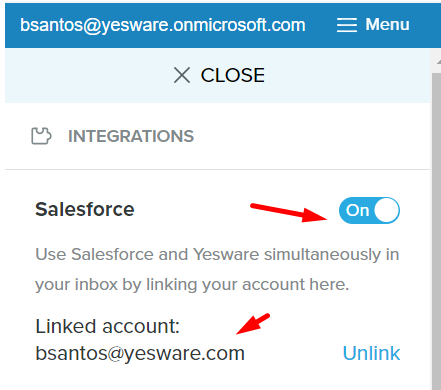Click Unlink to disconnect the Salesforce account
Image resolution: width=441 pixels, height=390 pixels.
click(371, 353)
